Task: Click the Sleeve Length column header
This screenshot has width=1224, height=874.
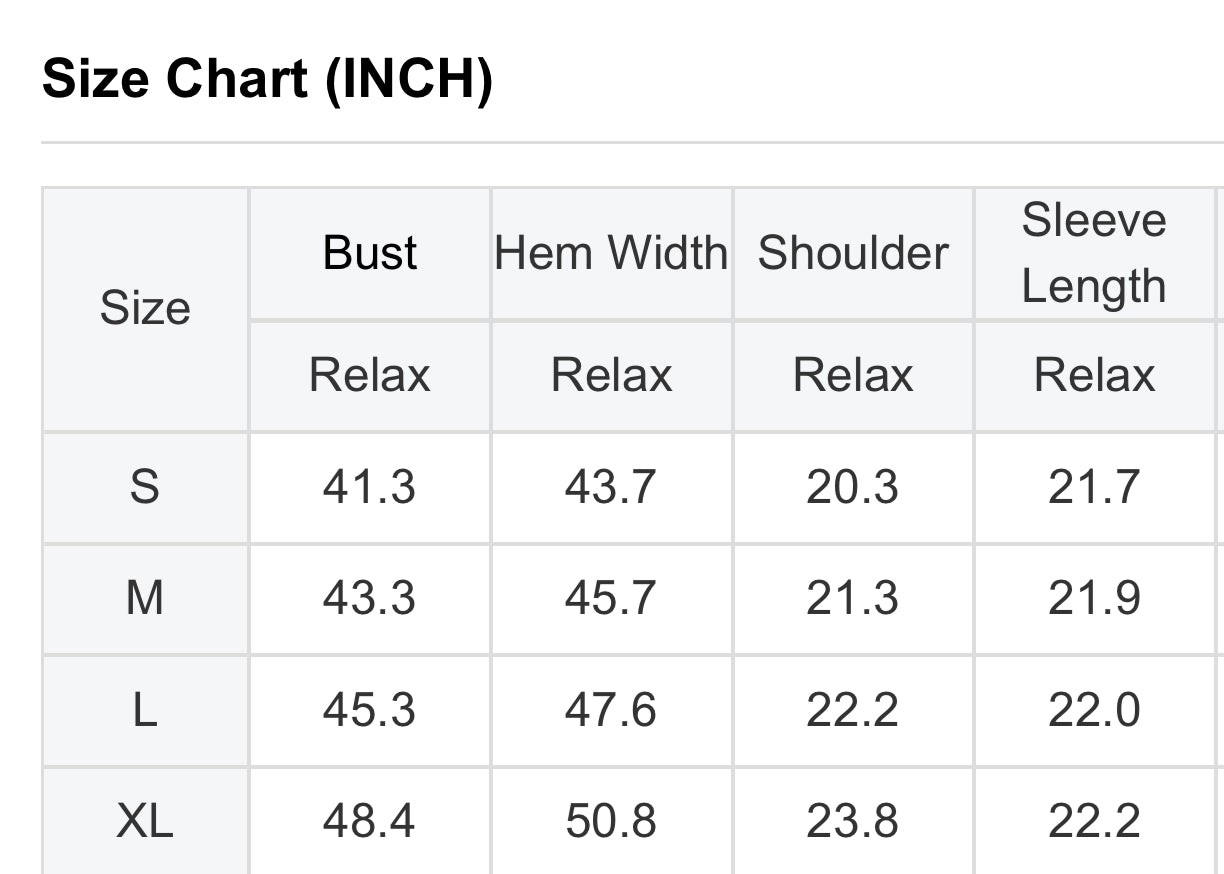Action: (x=1094, y=253)
